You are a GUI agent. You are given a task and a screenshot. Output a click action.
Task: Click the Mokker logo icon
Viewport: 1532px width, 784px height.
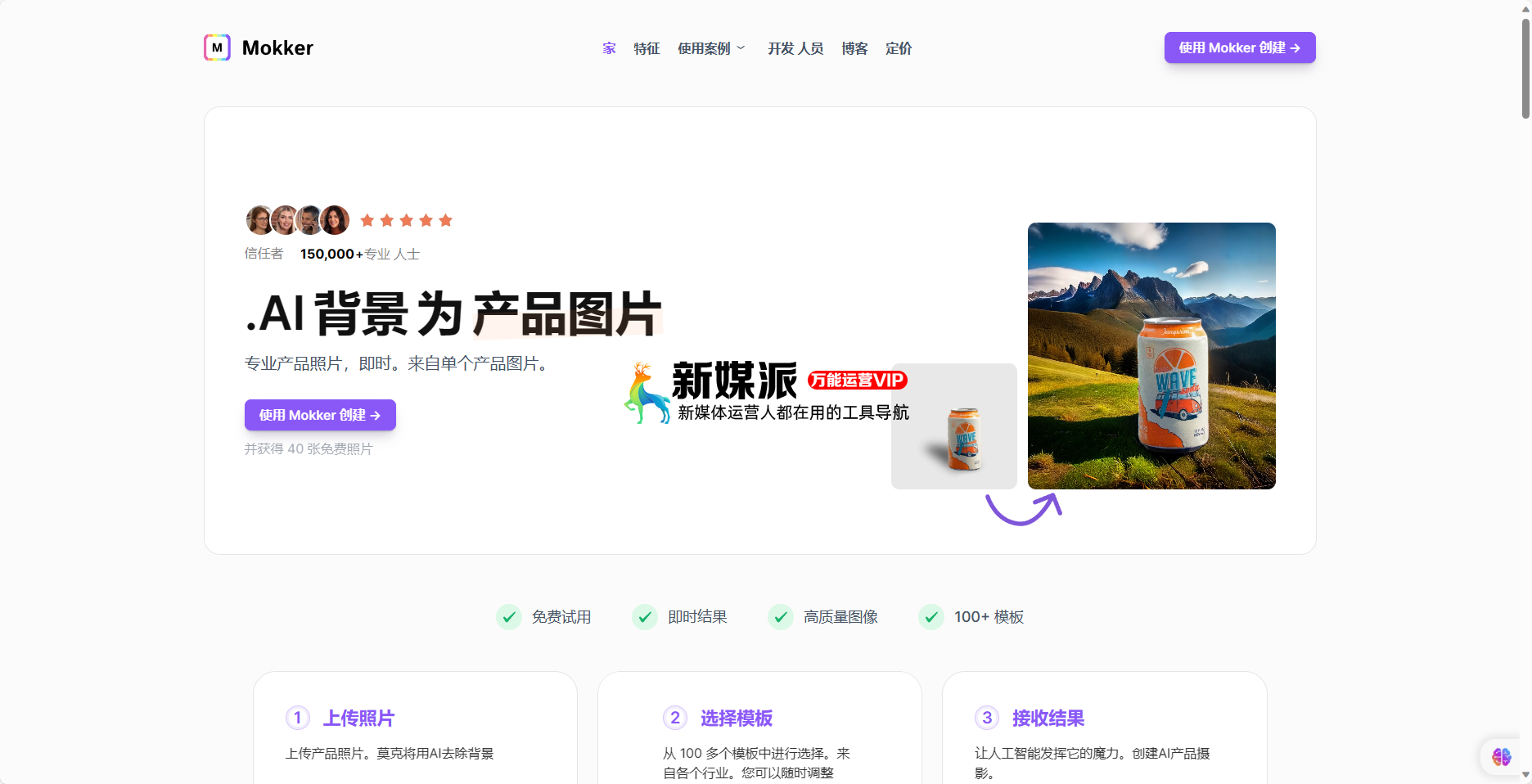pyautogui.click(x=217, y=47)
